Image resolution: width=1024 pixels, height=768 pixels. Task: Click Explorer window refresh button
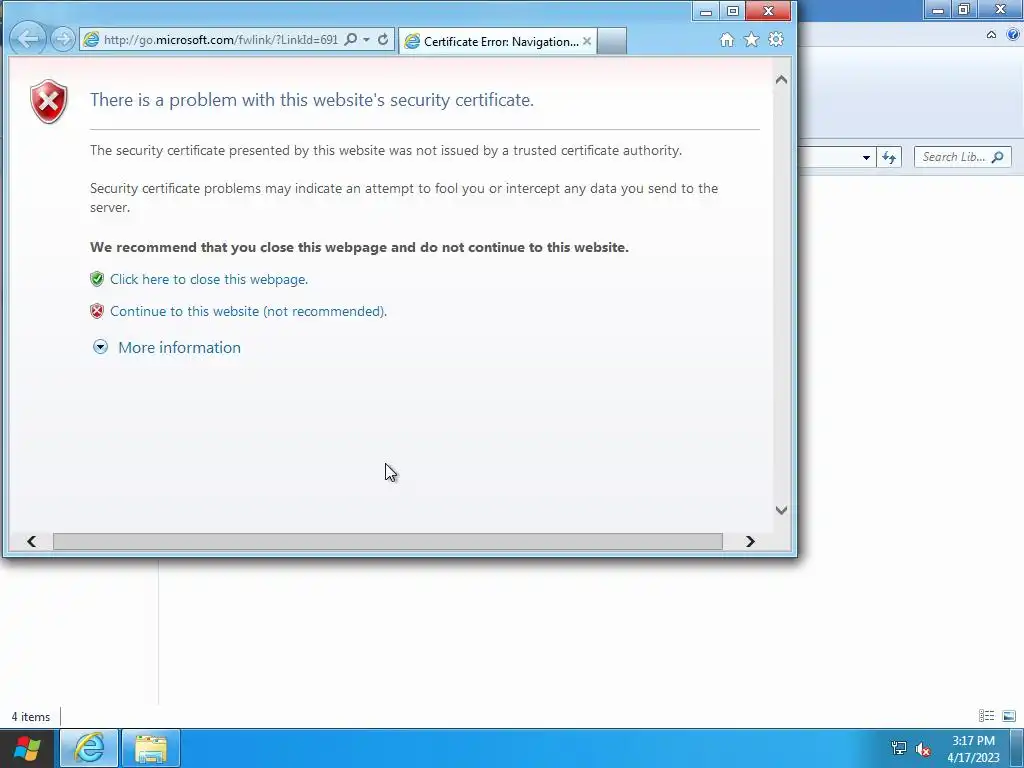click(x=889, y=157)
